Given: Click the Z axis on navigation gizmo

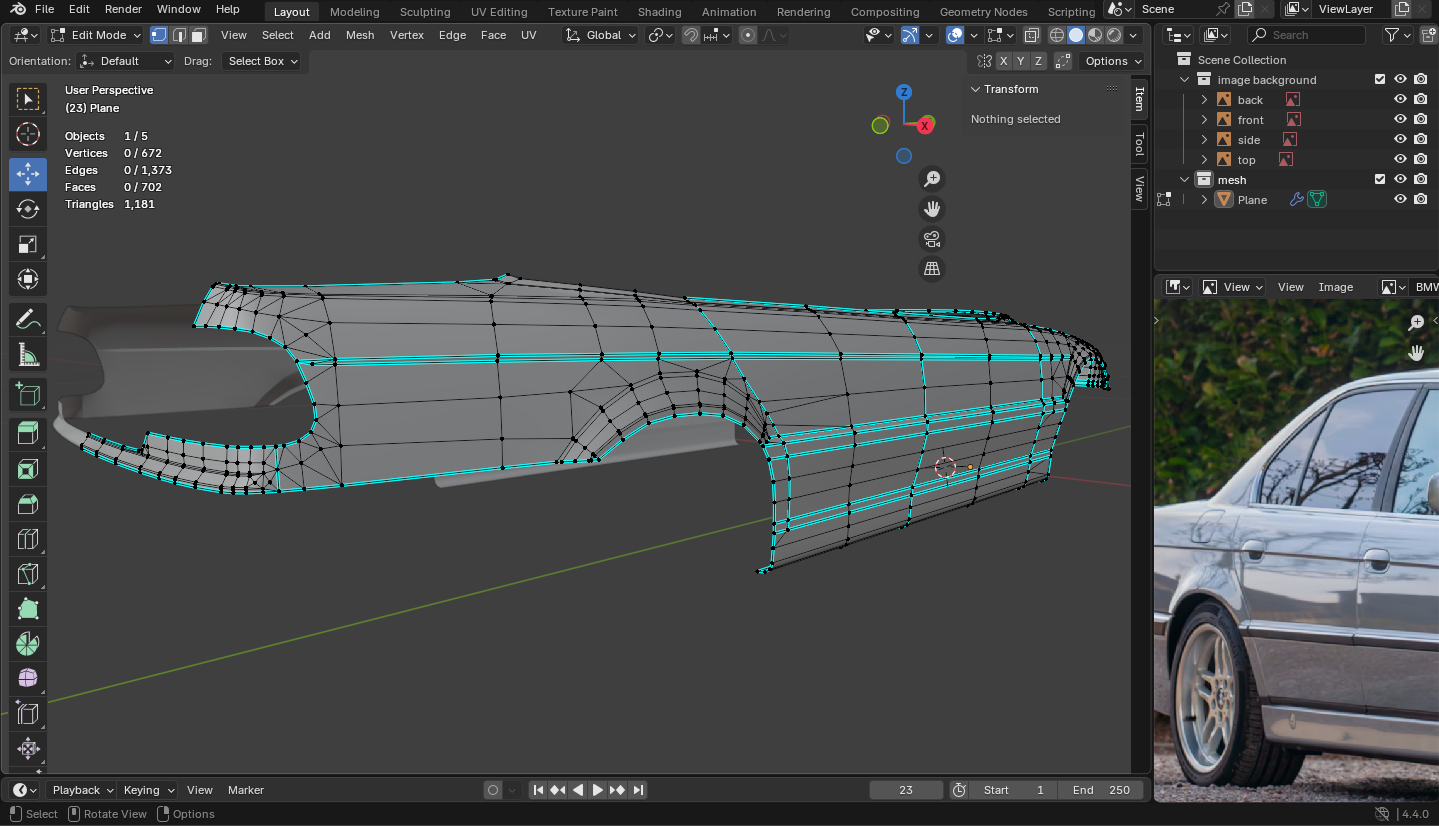Looking at the screenshot, I should pyautogui.click(x=904, y=92).
